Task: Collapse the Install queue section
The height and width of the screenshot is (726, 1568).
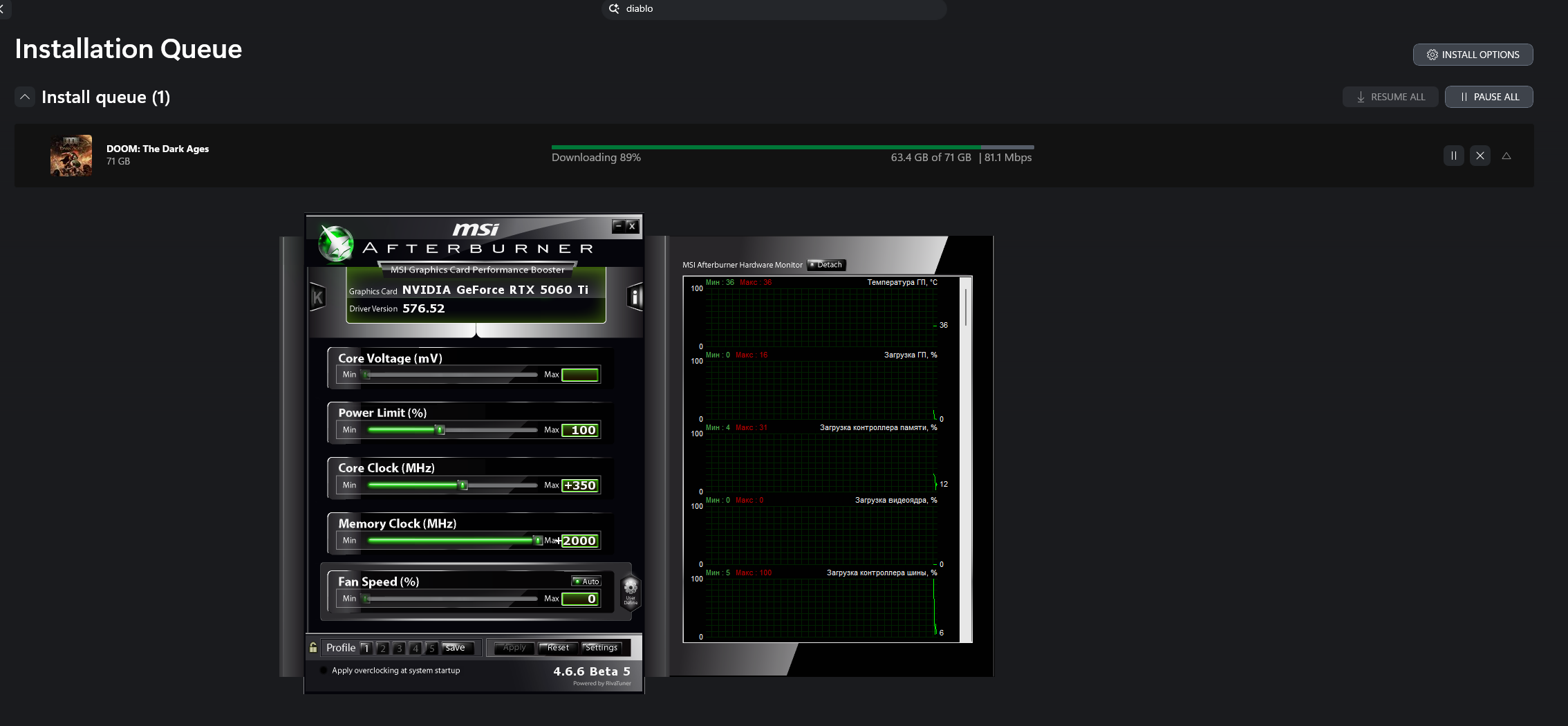Action: [x=25, y=97]
